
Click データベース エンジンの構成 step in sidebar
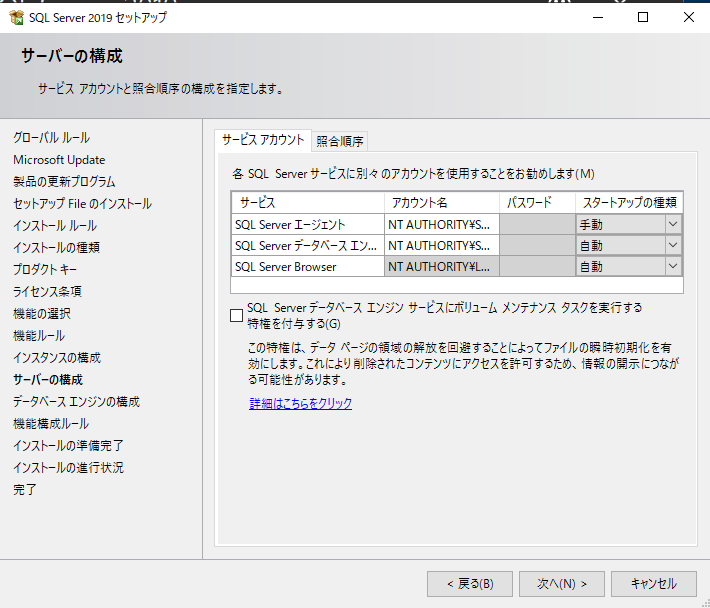(76, 402)
